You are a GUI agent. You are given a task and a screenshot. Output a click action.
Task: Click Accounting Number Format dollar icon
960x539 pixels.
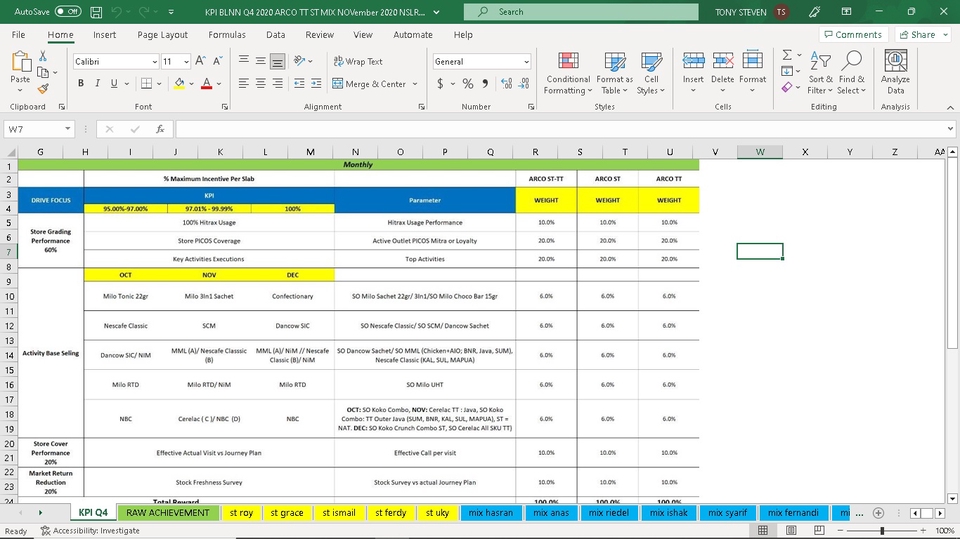tap(440, 83)
